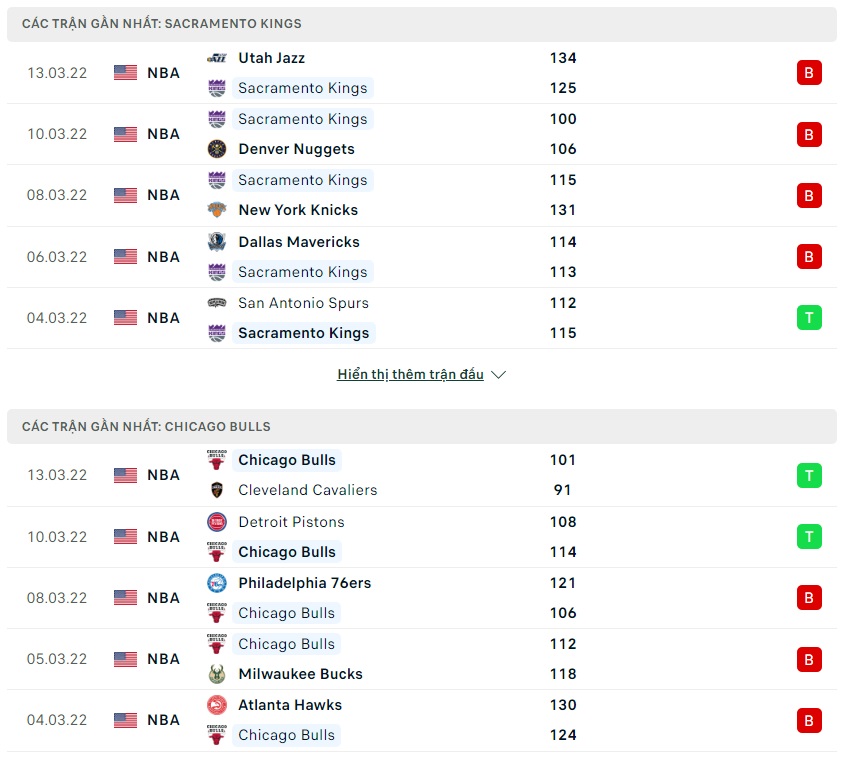
Task: Click the Denver Nuggets team logo
Action: pyautogui.click(x=216, y=149)
